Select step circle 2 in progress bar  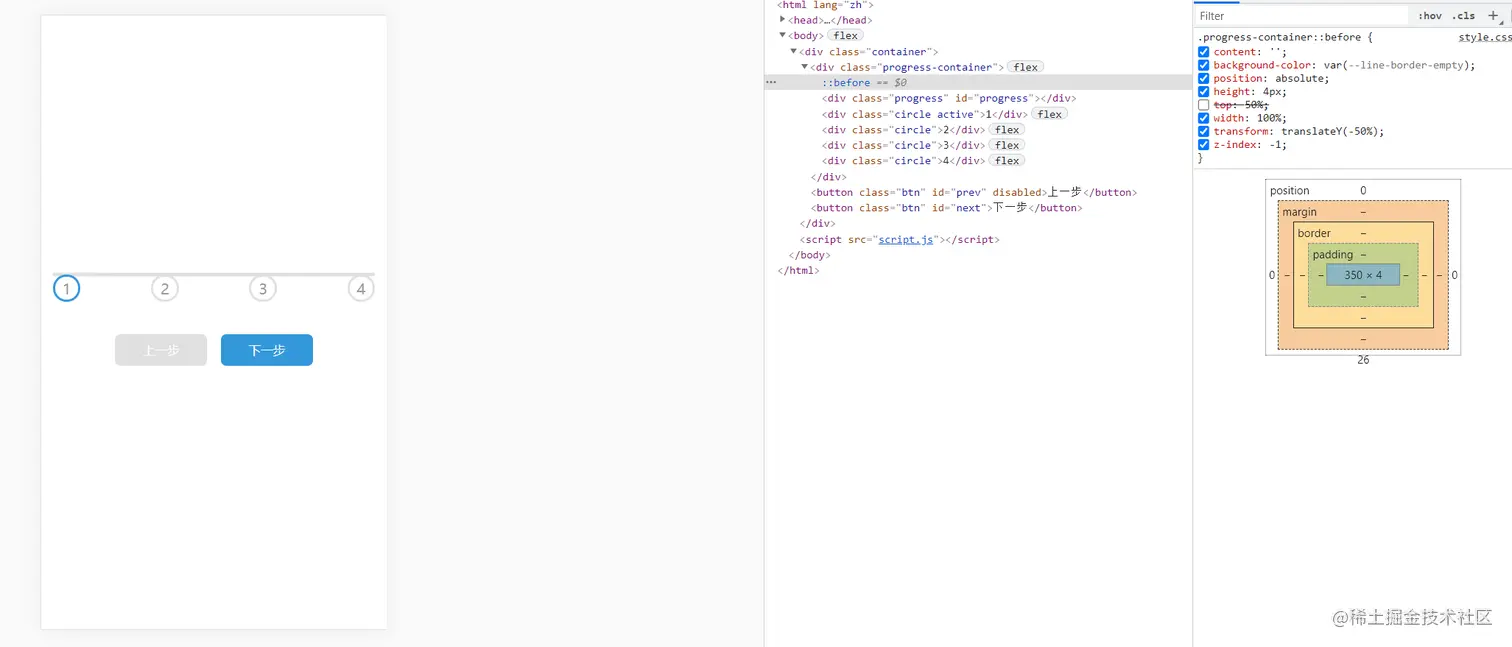point(164,289)
